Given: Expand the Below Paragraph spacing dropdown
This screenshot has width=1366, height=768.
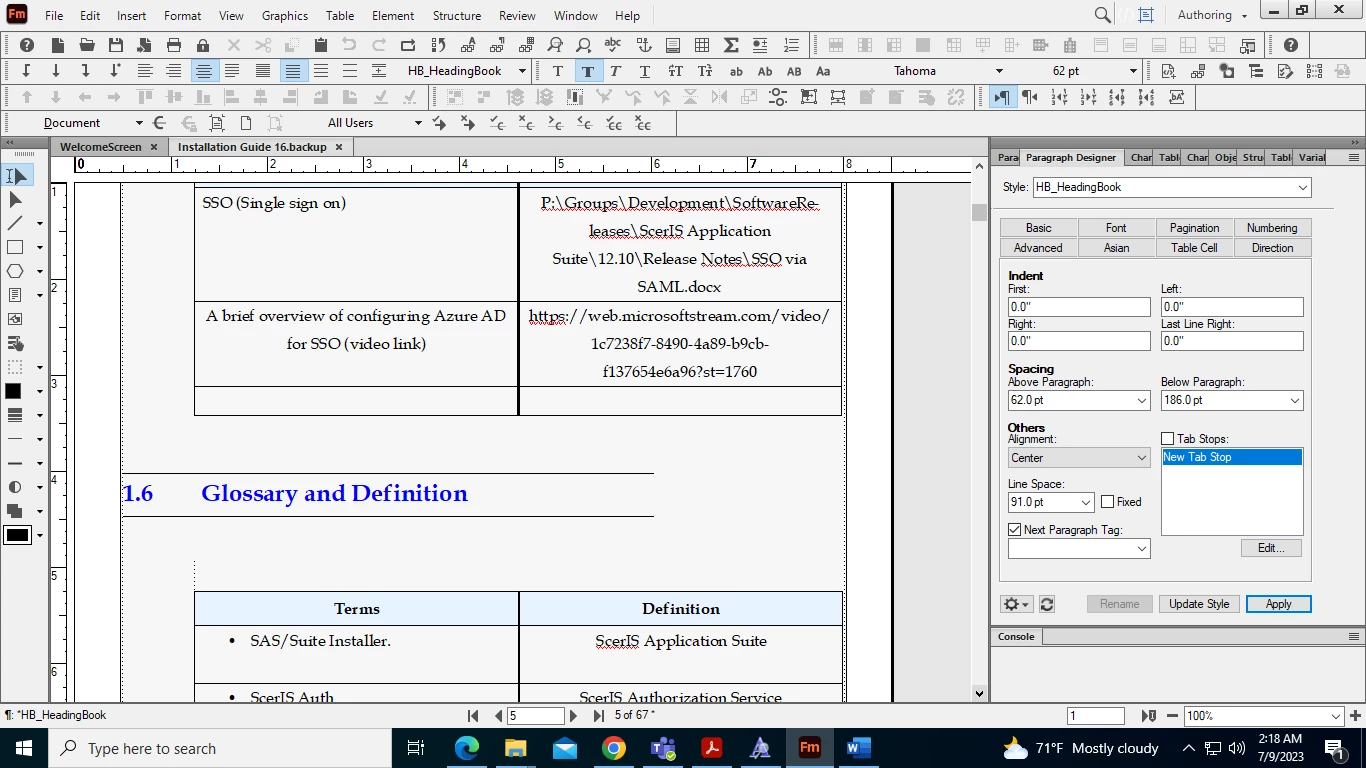Looking at the screenshot, I should click(x=1295, y=400).
